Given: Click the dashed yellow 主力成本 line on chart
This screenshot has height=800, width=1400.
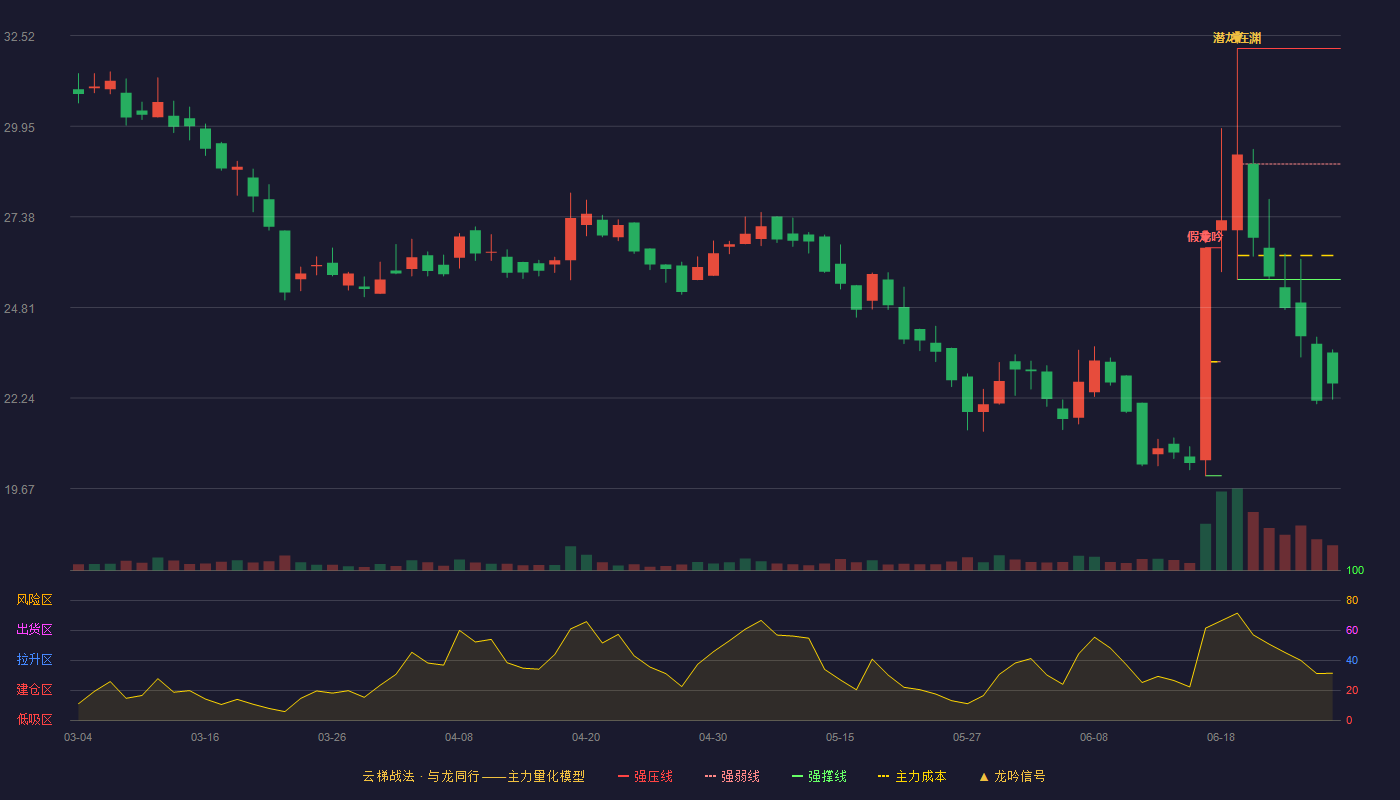Looking at the screenshot, I should [x=1286, y=256].
